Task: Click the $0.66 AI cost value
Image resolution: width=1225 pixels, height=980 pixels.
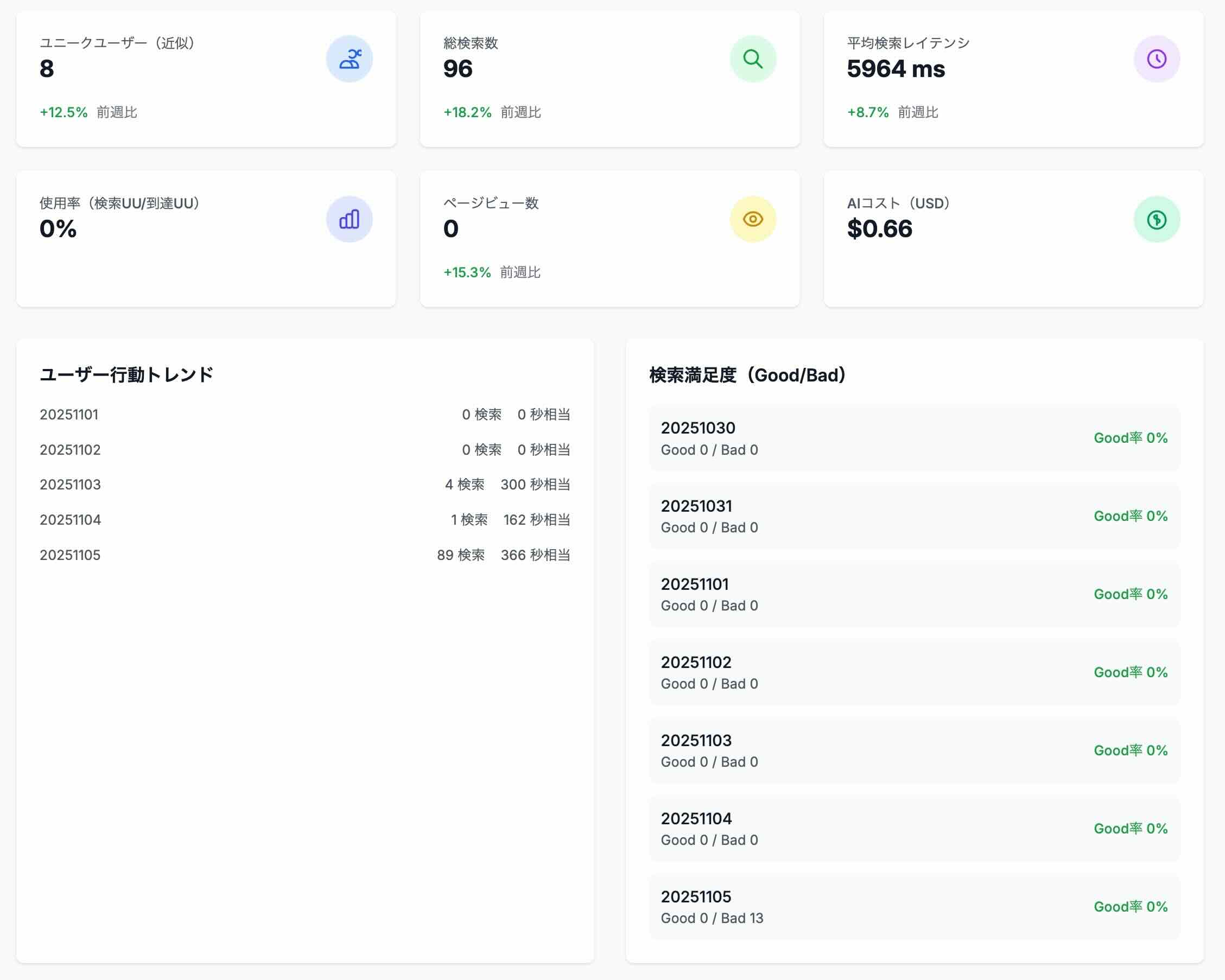Action: point(879,229)
